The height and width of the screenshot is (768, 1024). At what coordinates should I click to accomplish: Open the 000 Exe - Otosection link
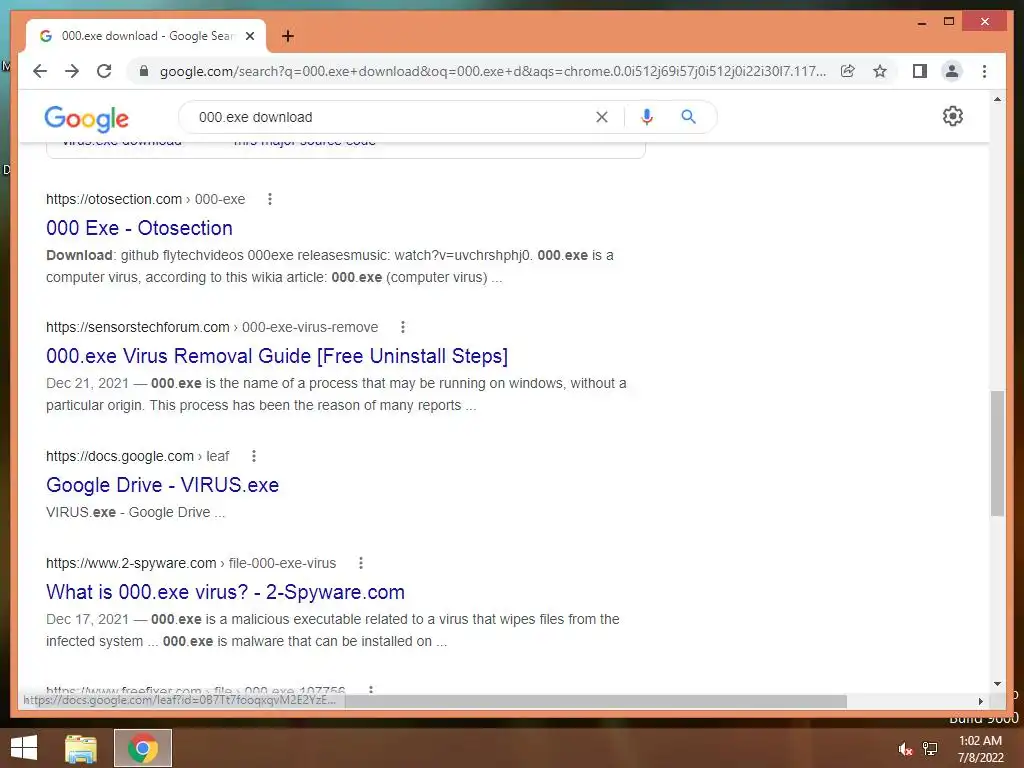[139, 228]
